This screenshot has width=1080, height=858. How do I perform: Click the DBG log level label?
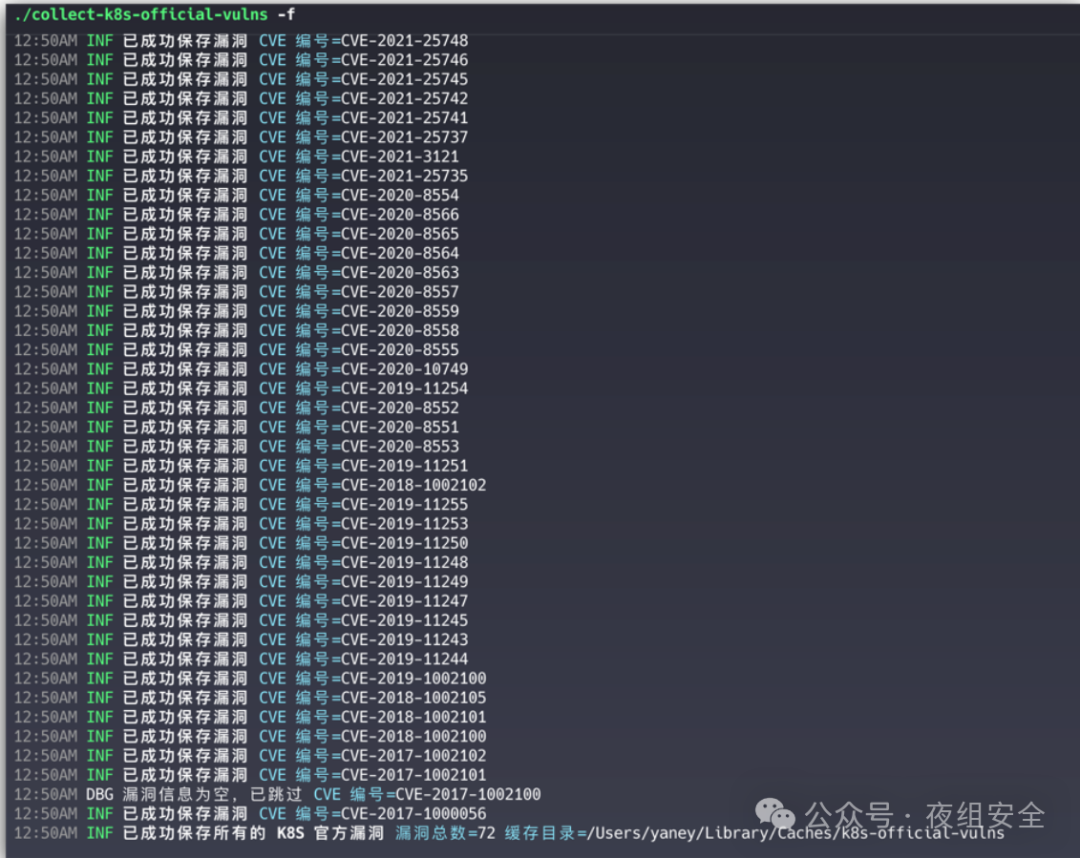100,794
